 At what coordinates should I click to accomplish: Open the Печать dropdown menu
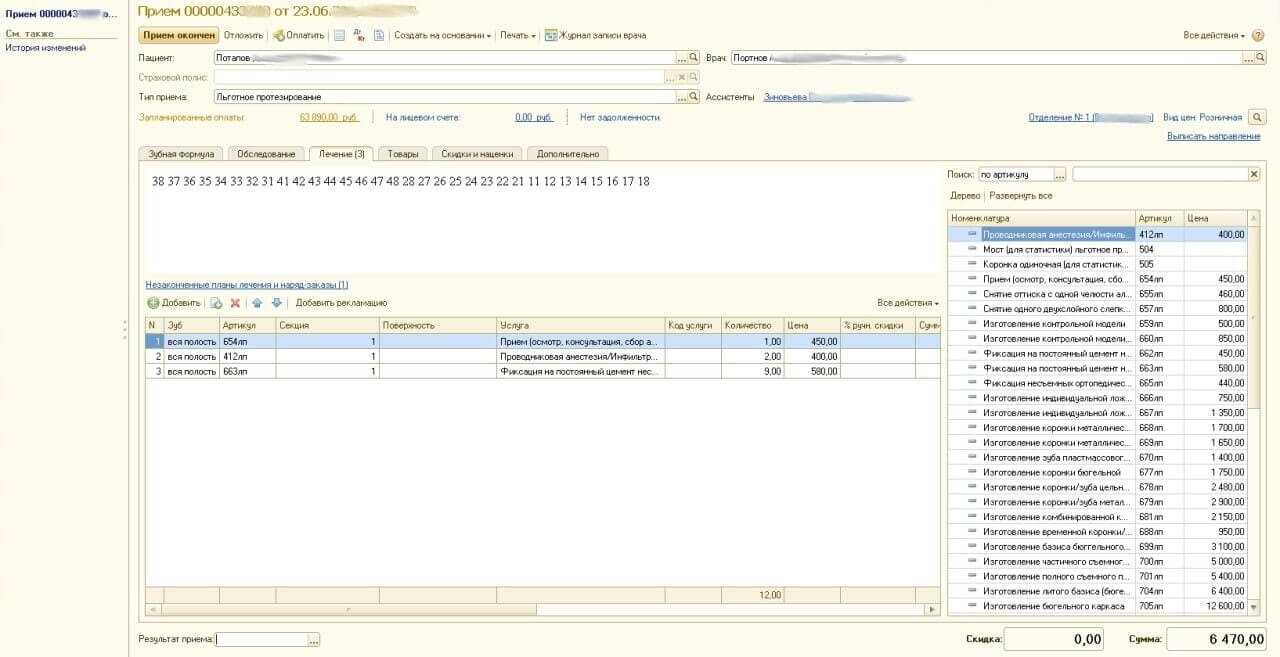click(x=517, y=35)
